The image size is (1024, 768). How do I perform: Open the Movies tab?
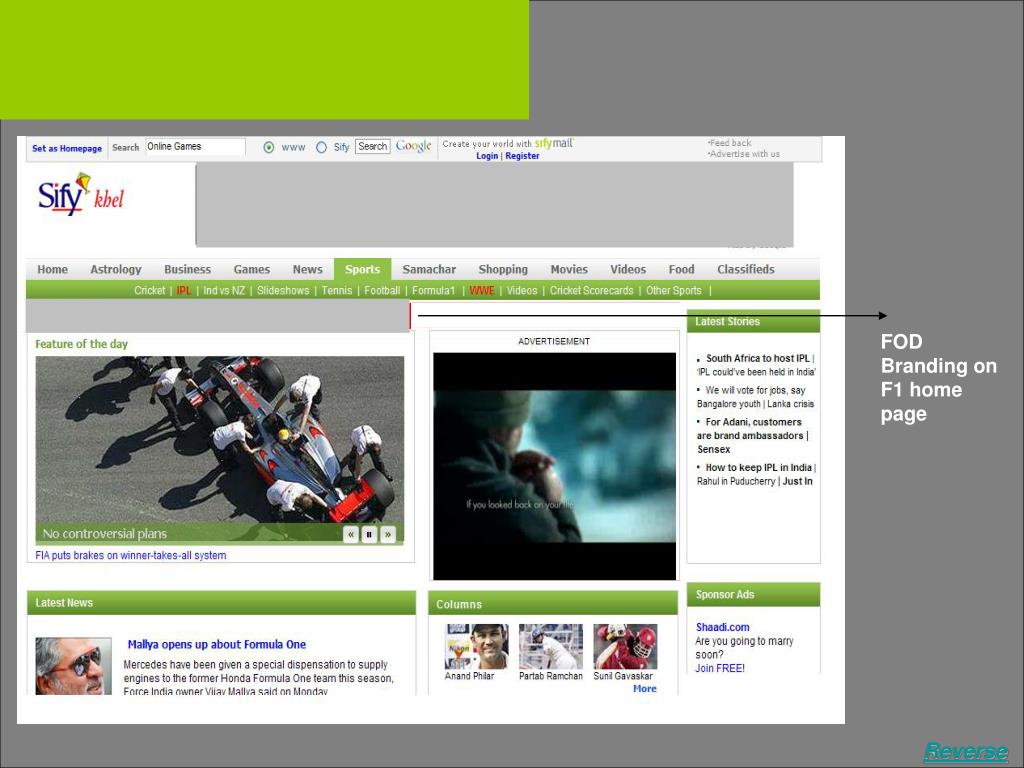coord(569,269)
